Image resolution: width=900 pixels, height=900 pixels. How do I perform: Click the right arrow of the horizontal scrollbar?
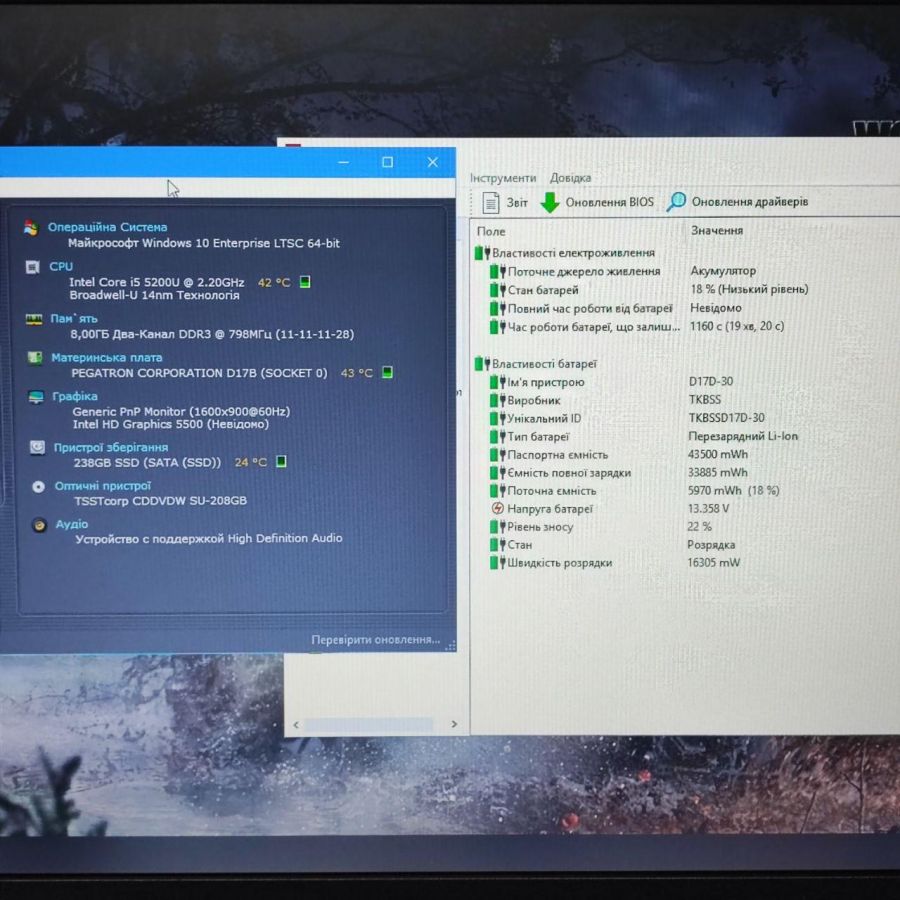tap(454, 724)
